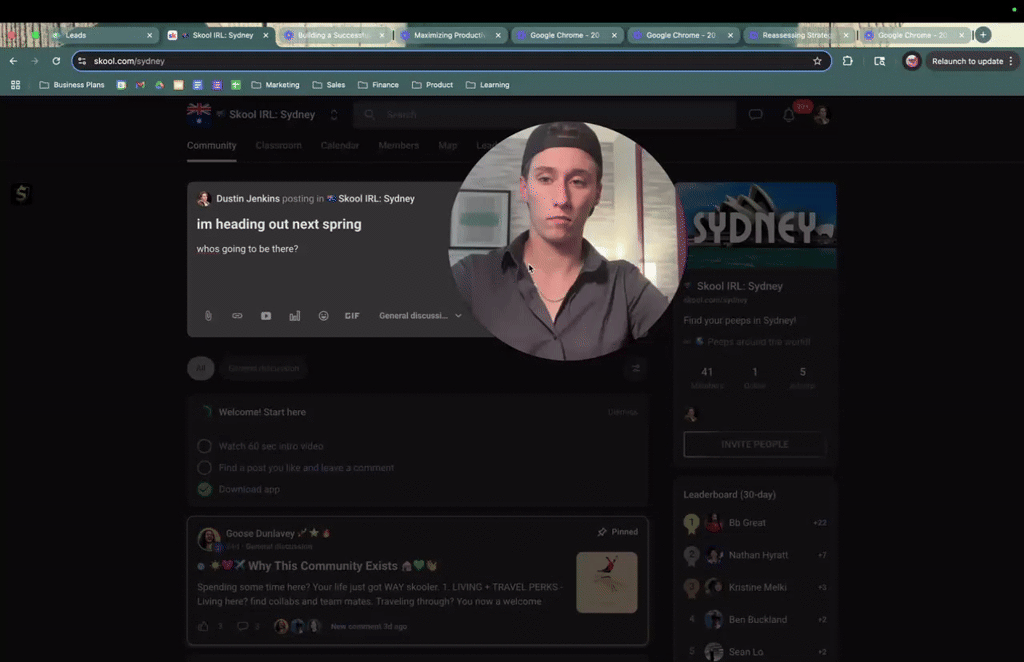Image resolution: width=1024 pixels, height=662 pixels.
Task: Switch to the Map tab
Action: pos(447,146)
